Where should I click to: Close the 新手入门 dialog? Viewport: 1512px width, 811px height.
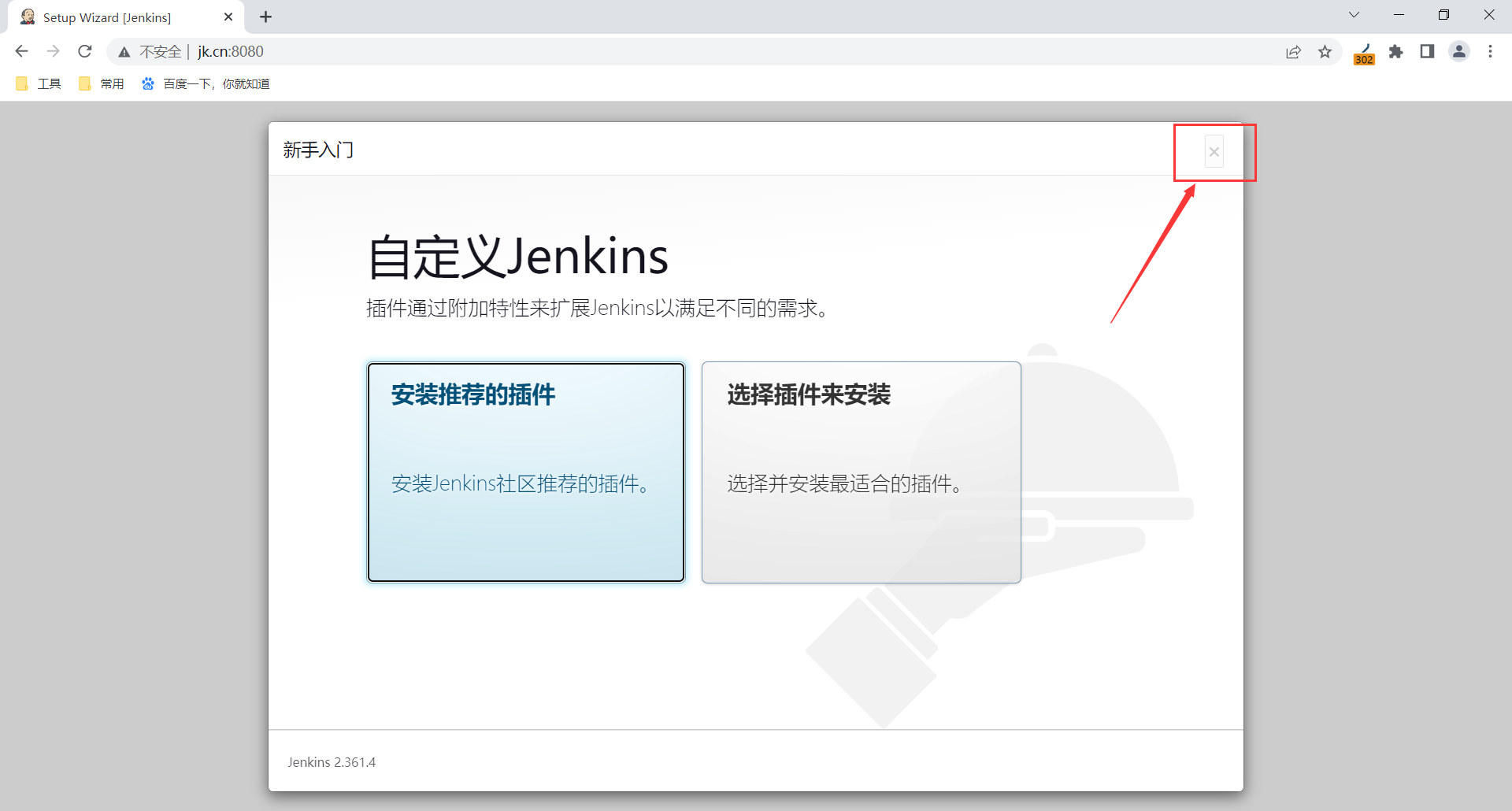pyautogui.click(x=1214, y=152)
